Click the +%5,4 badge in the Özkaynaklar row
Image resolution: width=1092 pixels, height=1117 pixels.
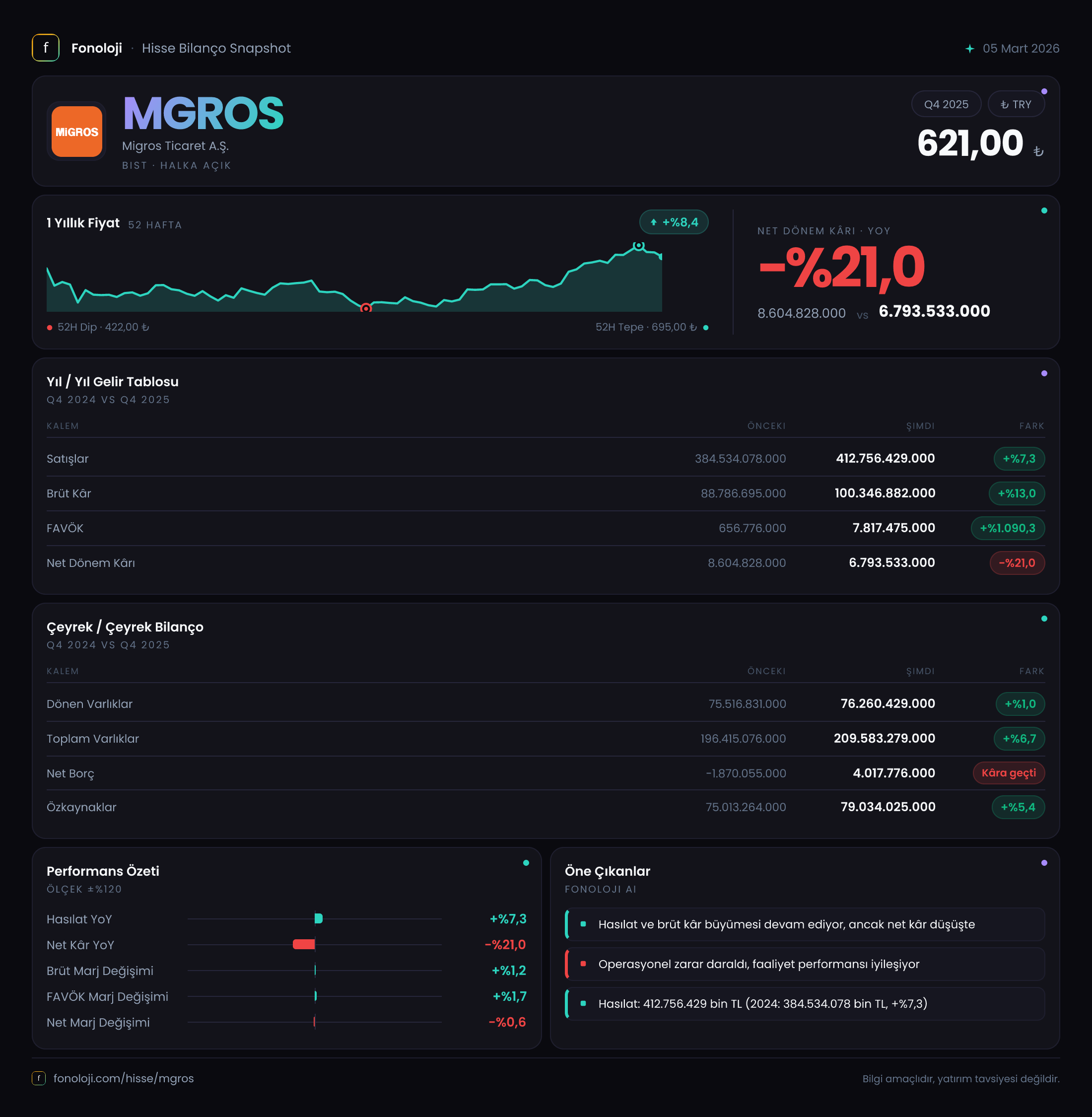pos(1018,807)
